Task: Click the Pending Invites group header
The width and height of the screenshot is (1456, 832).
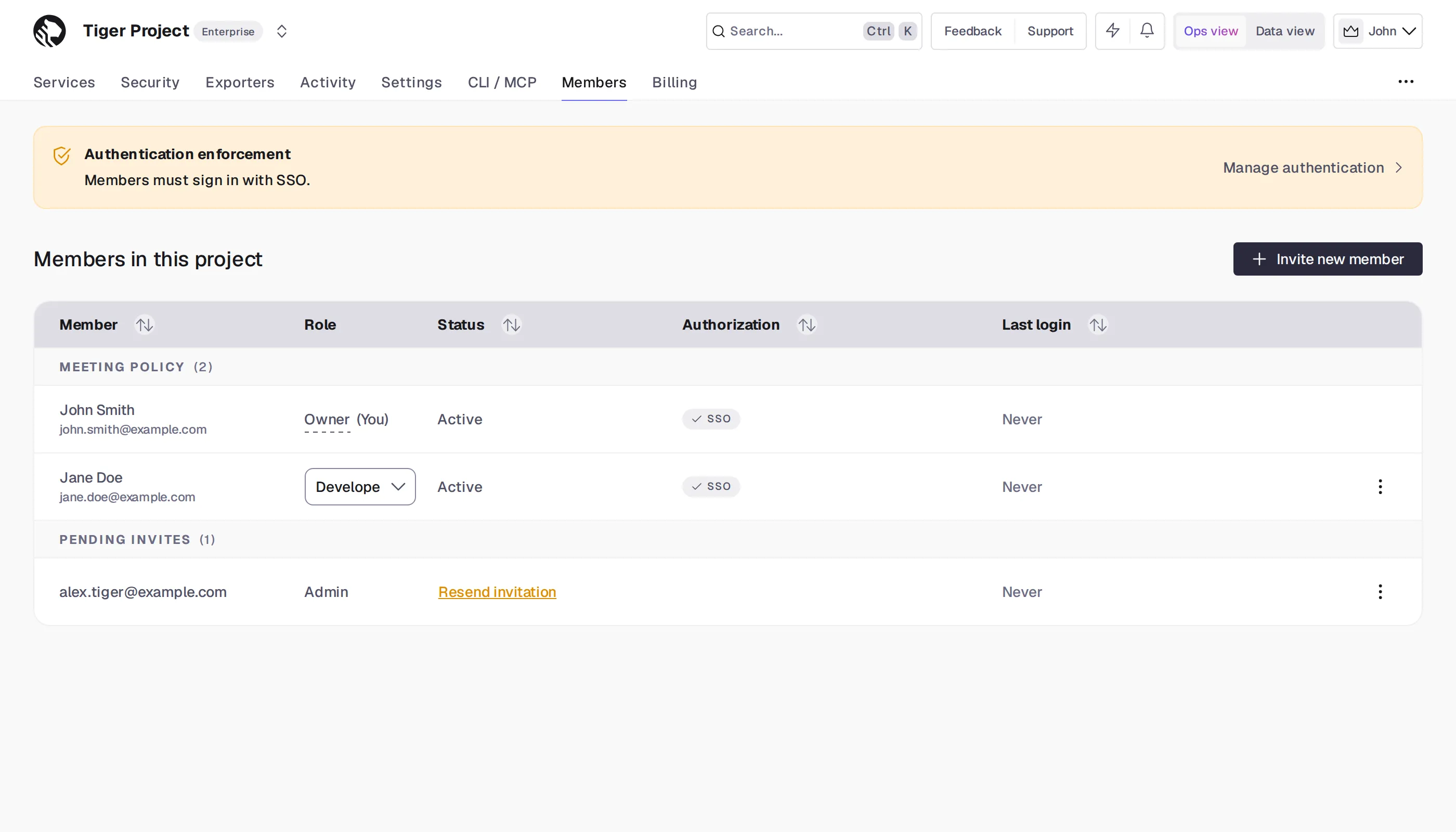Action: click(727, 539)
